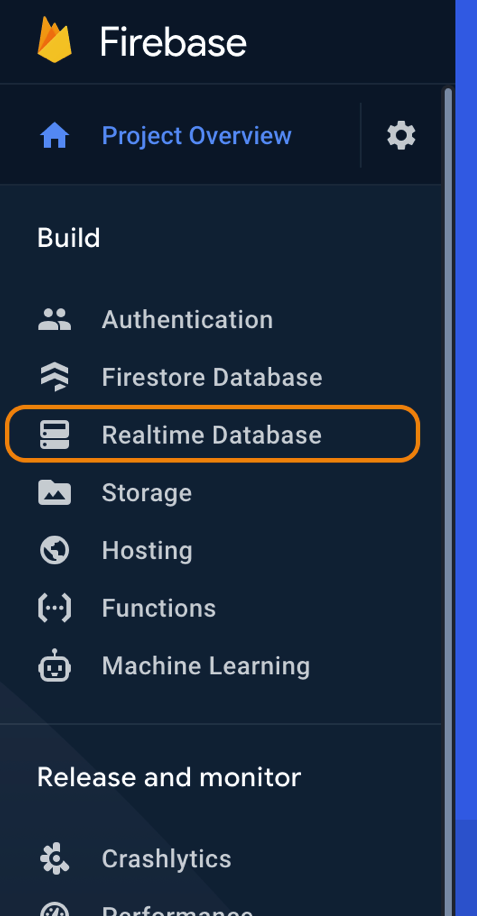Go to Storage section
Image resolution: width=477 pixels, height=916 pixels.
(x=147, y=493)
